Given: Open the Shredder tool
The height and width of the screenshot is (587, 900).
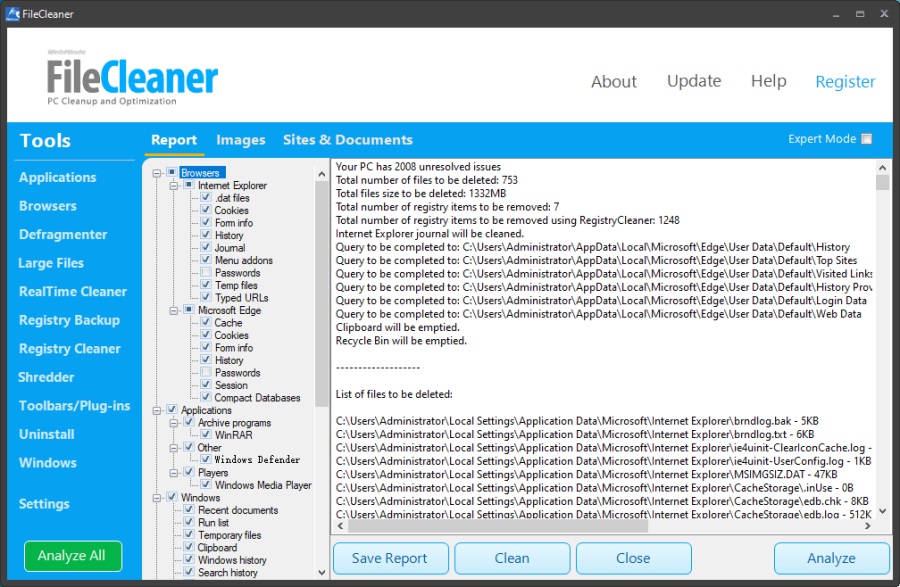Looking at the screenshot, I should click(x=46, y=377).
